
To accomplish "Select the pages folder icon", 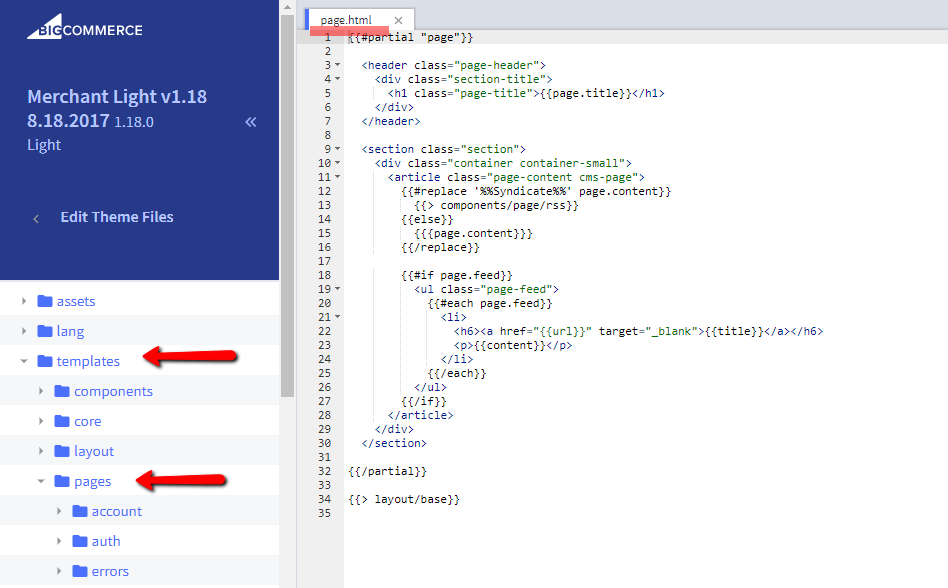I will [62, 480].
